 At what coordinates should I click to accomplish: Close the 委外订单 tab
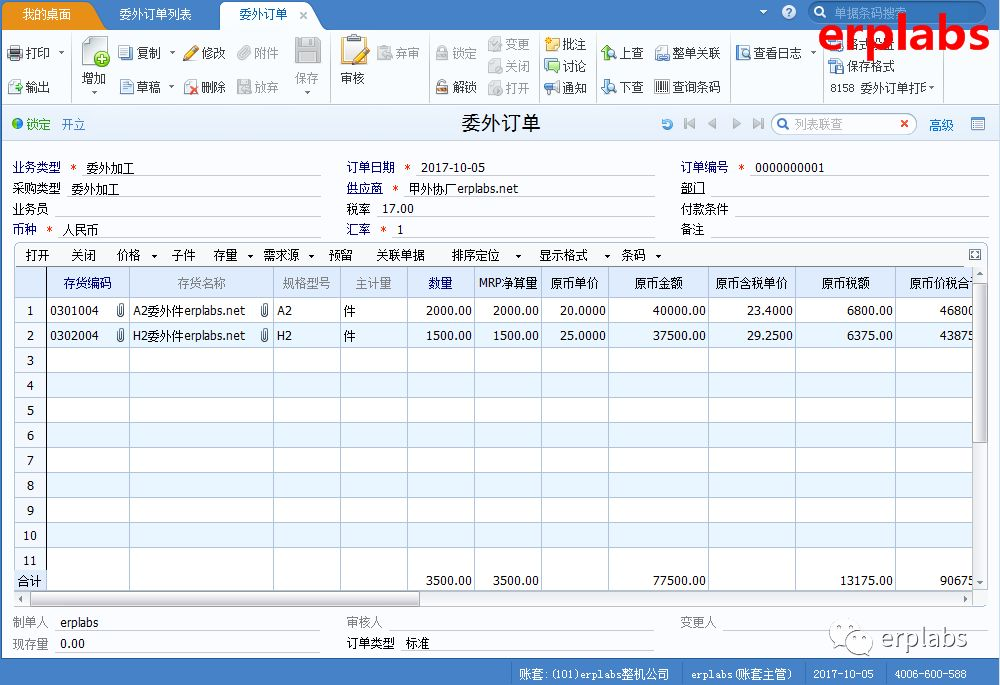pyautogui.click(x=304, y=15)
